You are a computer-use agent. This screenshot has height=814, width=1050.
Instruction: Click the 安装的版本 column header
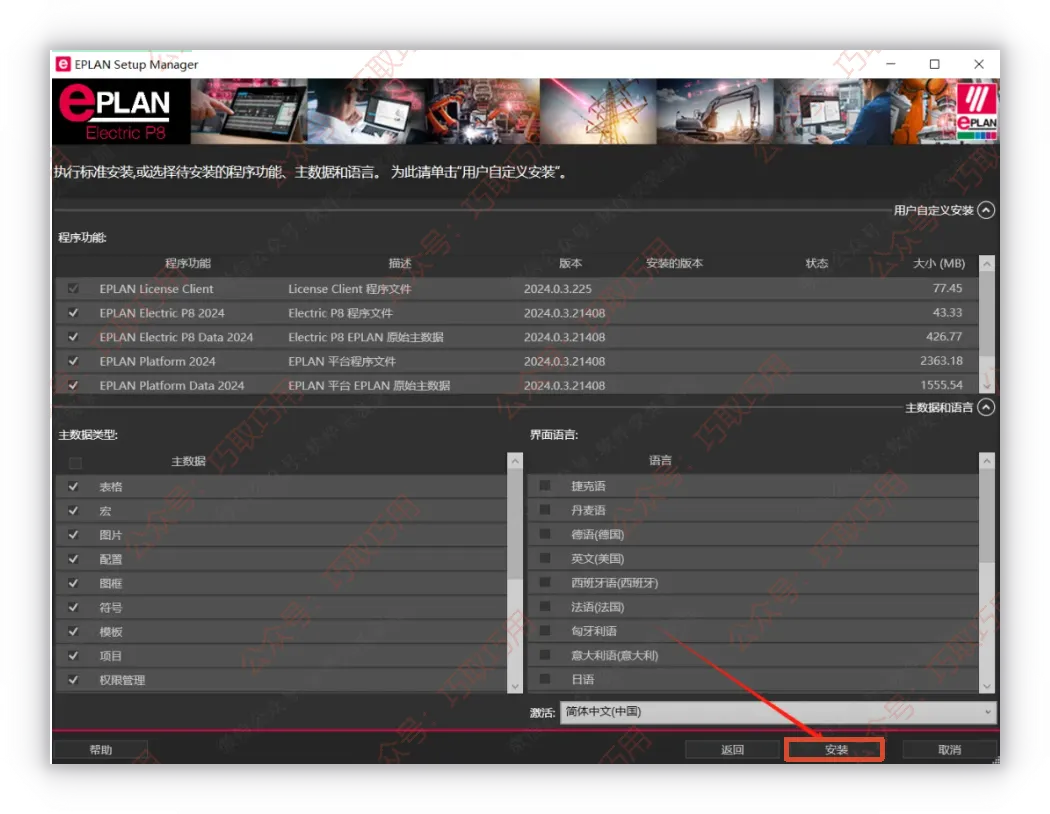click(x=674, y=263)
